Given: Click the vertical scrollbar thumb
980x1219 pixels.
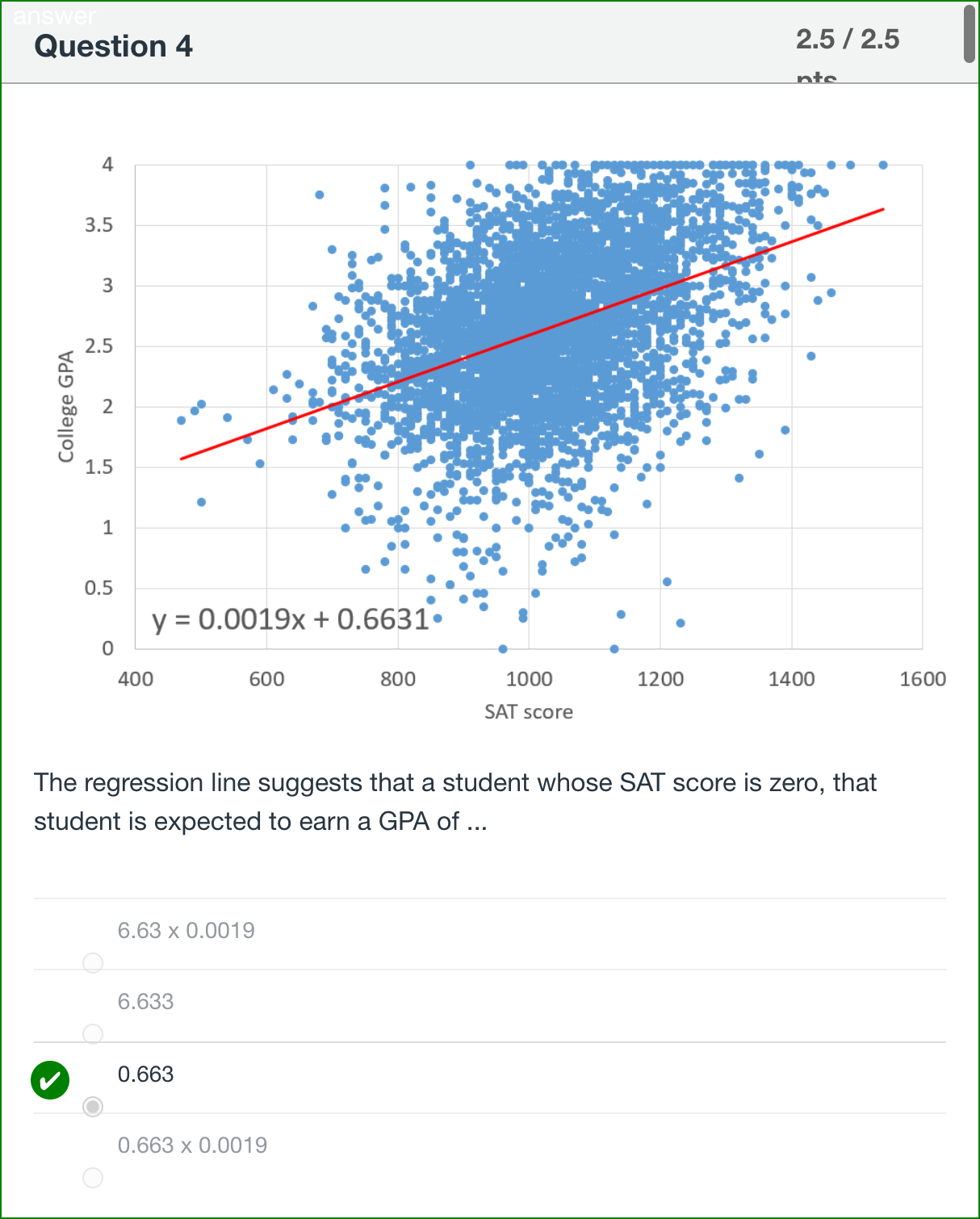Looking at the screenshot, I should click(x=970, y=33).
